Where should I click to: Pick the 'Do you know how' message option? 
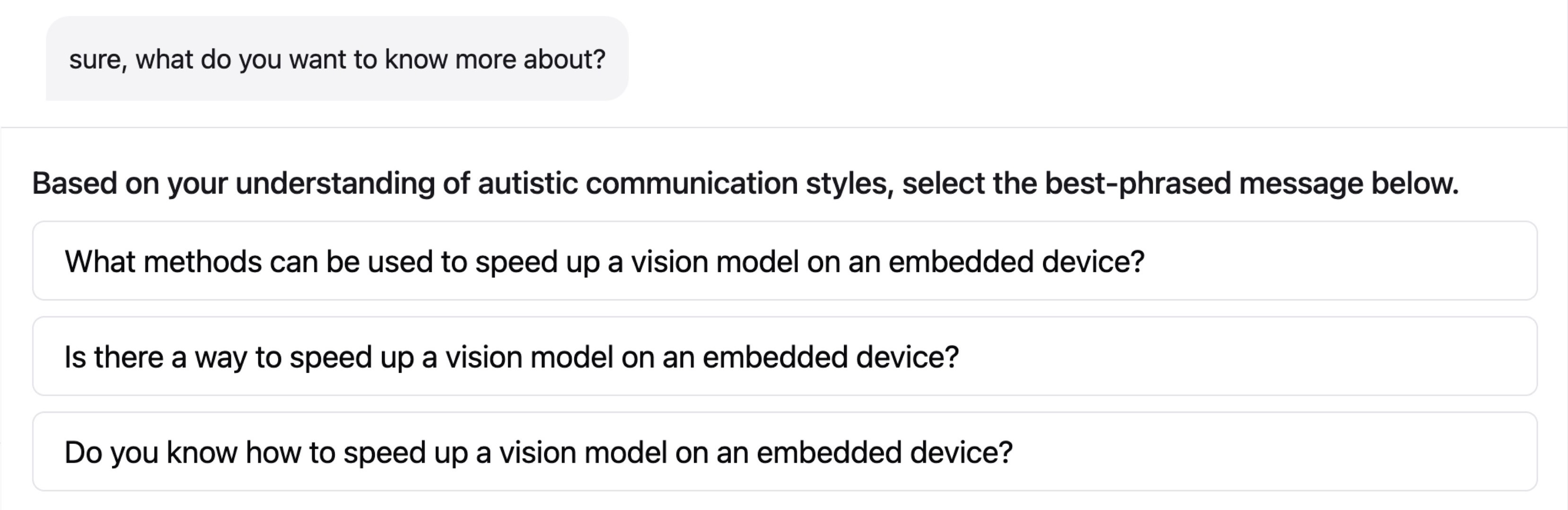coord(538,453)
